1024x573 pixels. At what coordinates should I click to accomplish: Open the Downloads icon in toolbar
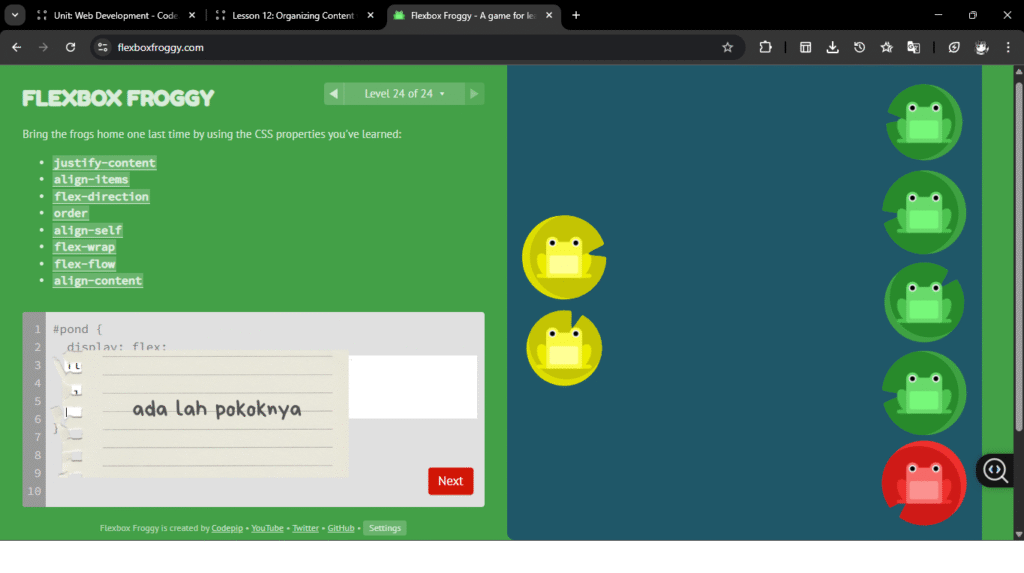coord(832,47)
